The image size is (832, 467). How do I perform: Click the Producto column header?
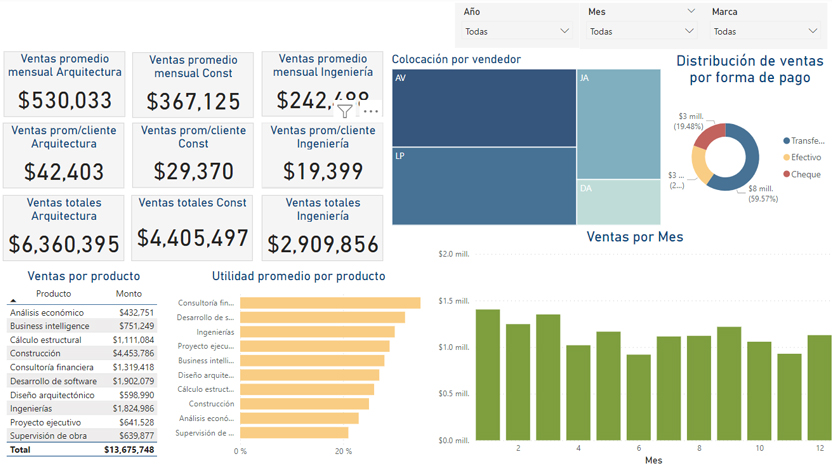(x=53, y=294)
